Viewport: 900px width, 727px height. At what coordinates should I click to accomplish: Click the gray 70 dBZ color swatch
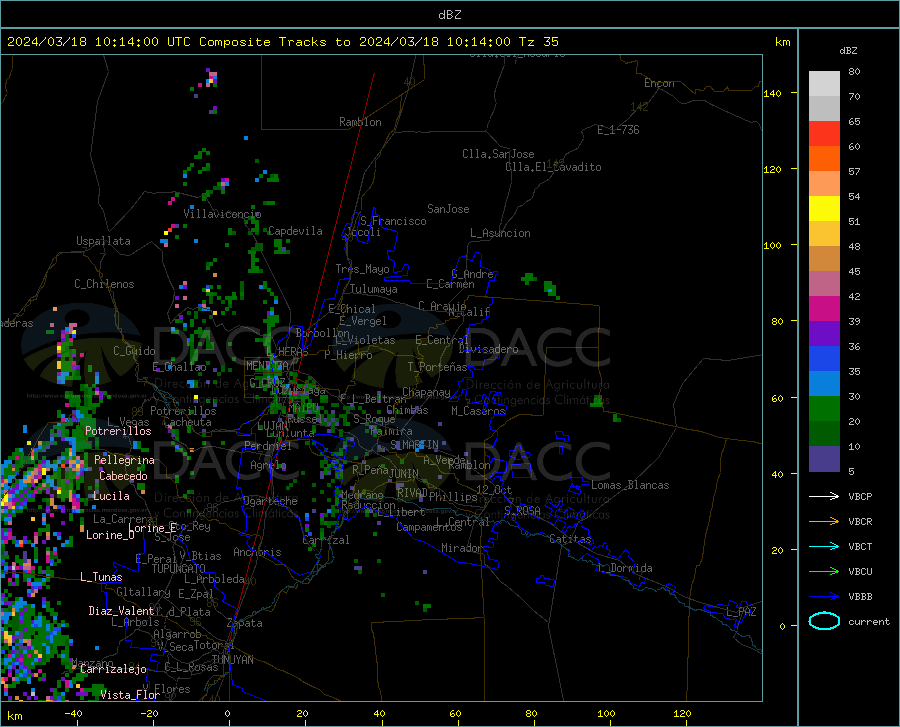coord(824,108)
